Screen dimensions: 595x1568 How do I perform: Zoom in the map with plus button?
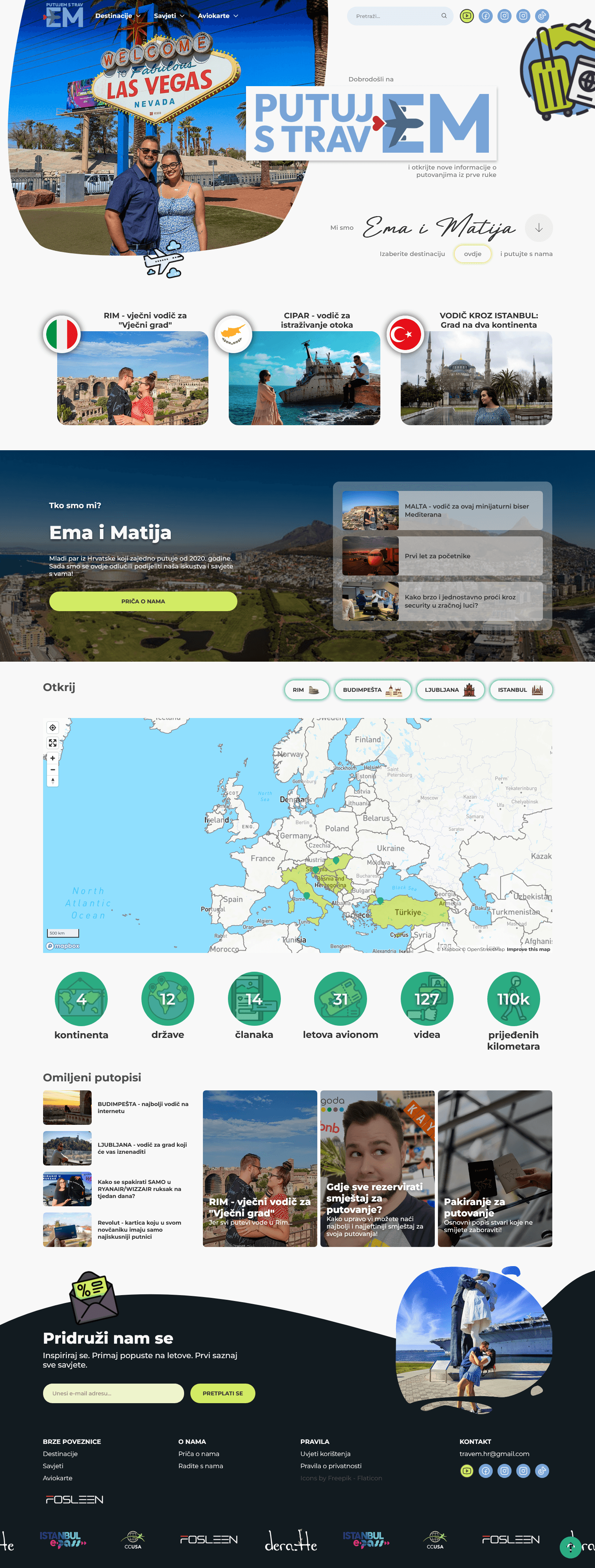pyautogui.click(x=53, y=758)
